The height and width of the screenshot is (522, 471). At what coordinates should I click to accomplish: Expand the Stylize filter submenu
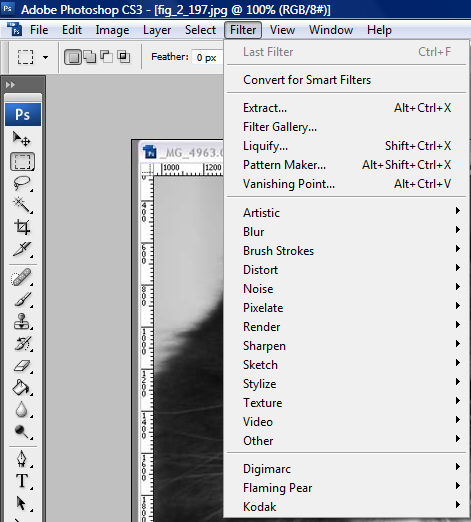[x=346, y=384]
